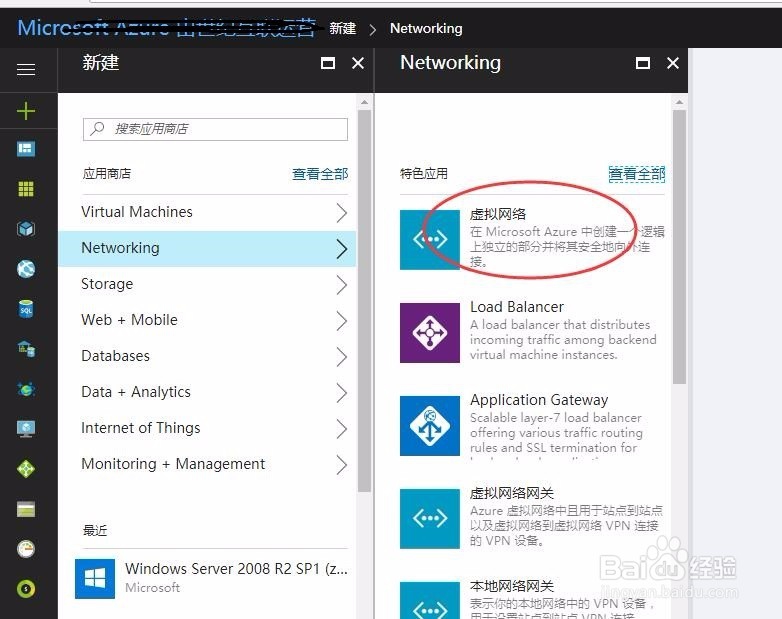Screen dimensions: 782x619
Task: Select Internet of Things category
Action: coord(207,428)
